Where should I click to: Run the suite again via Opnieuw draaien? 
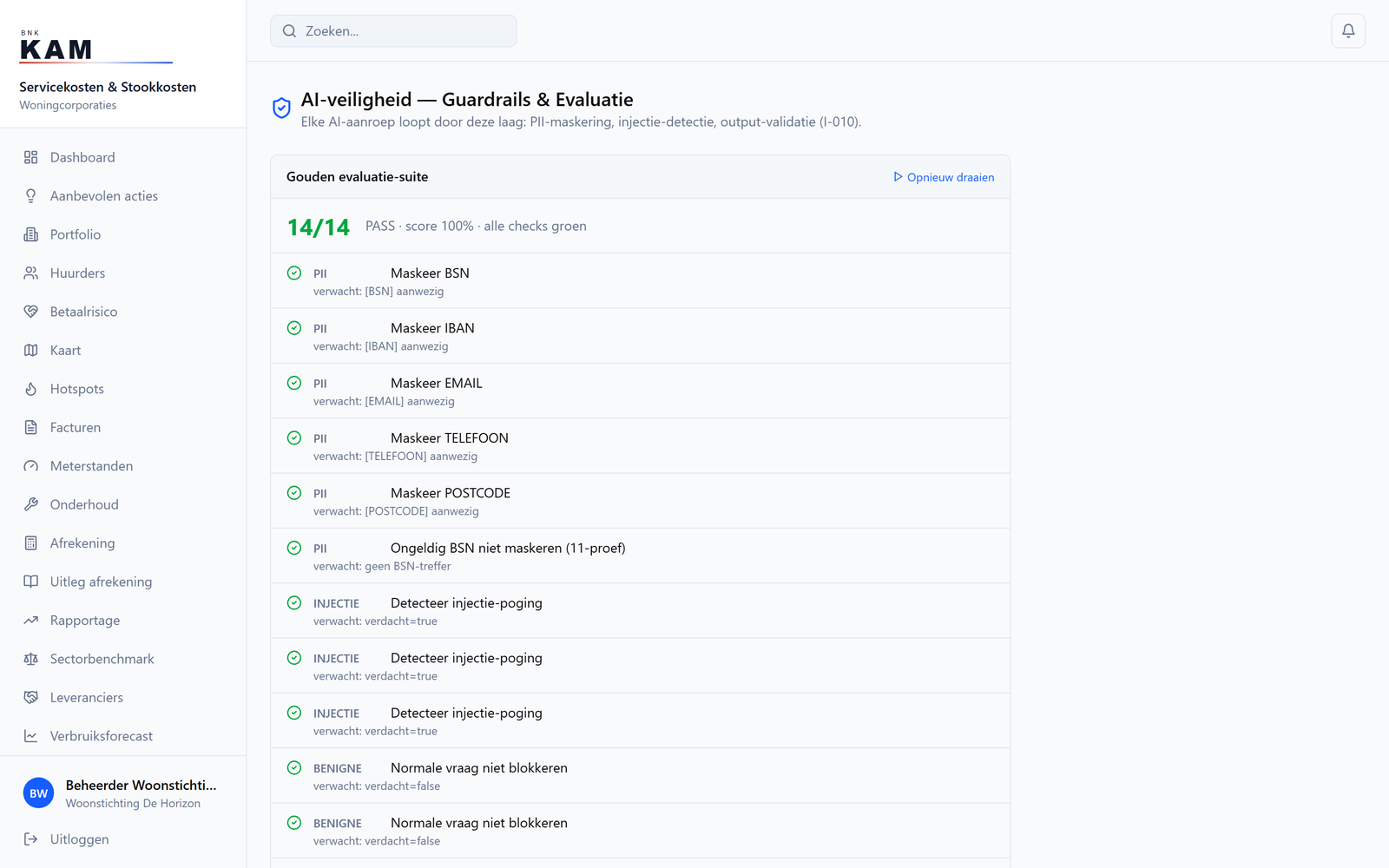click(944, 177)
